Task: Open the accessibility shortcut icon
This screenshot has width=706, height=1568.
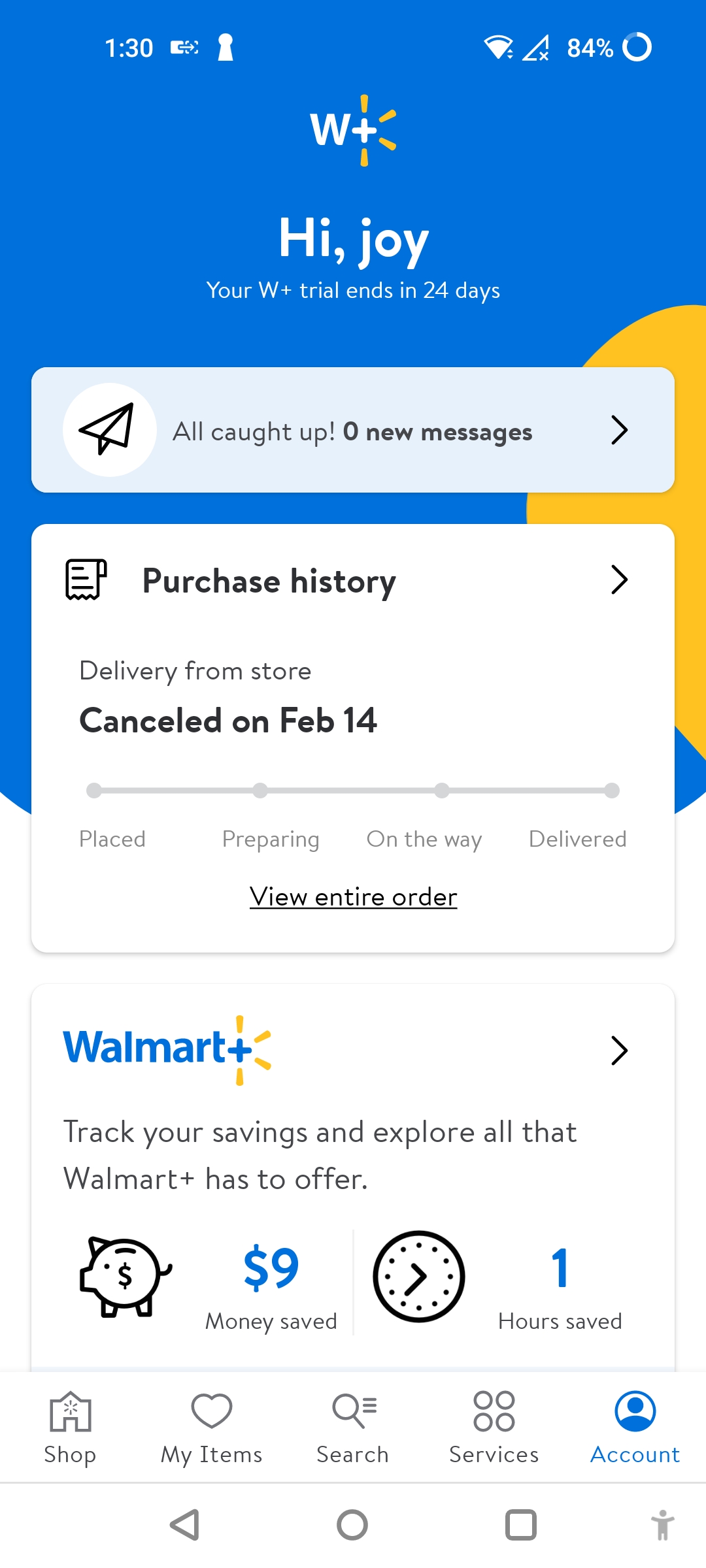Action: click(662, 1525)
